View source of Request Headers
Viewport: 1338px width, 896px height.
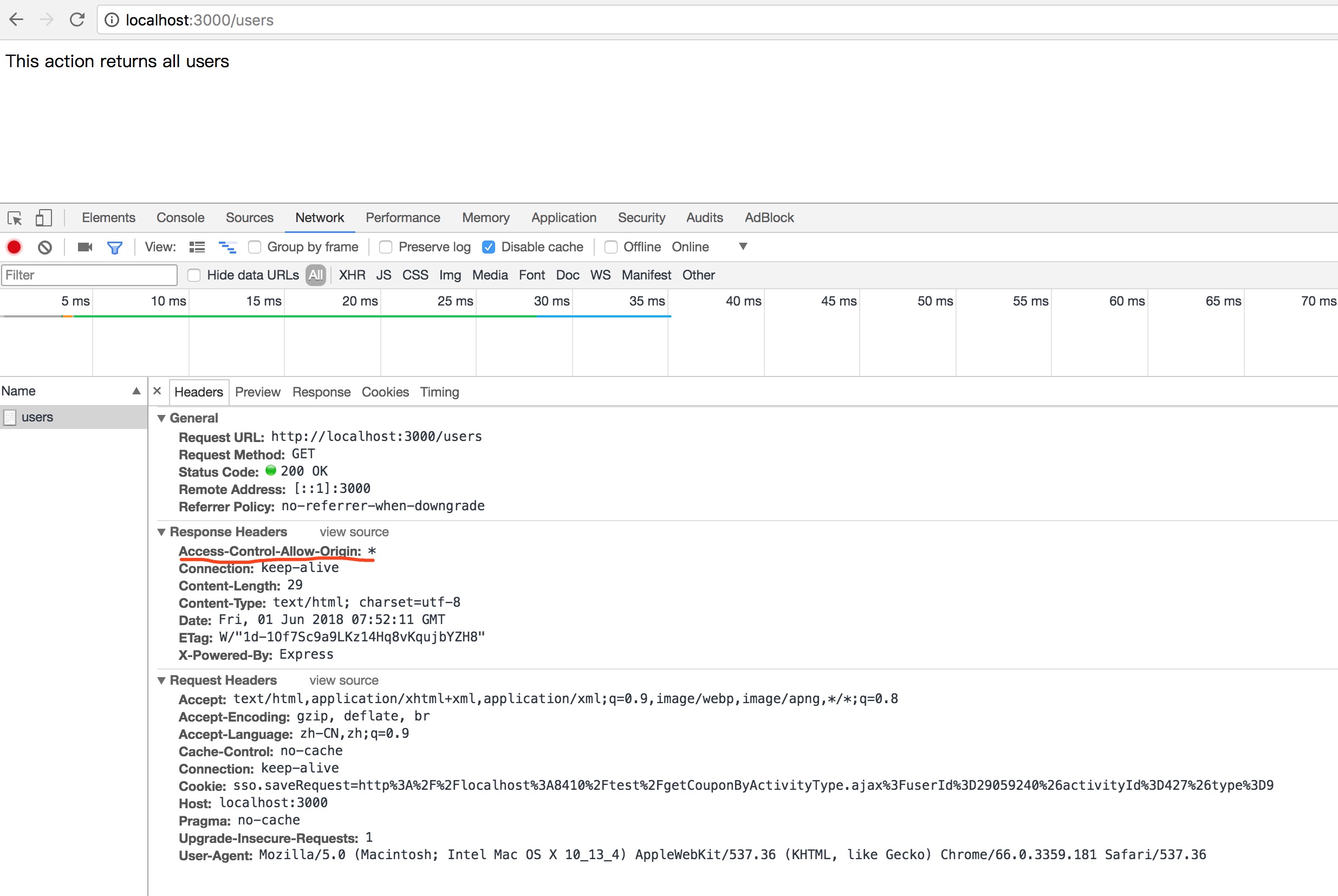pyautogui.click(x=343, y=680)
